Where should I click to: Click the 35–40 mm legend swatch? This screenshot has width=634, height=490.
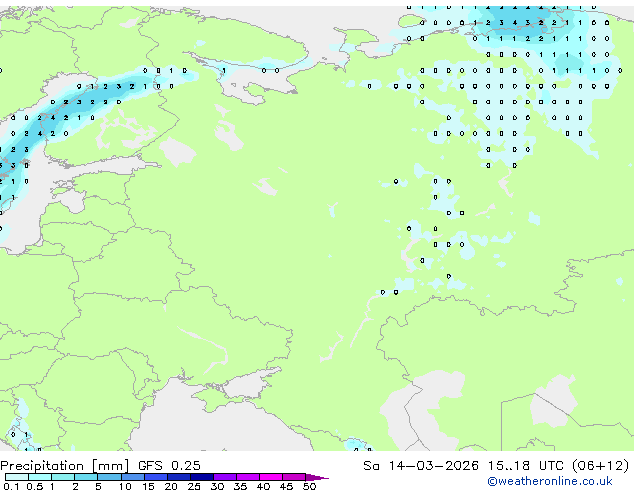coord(247,477)
